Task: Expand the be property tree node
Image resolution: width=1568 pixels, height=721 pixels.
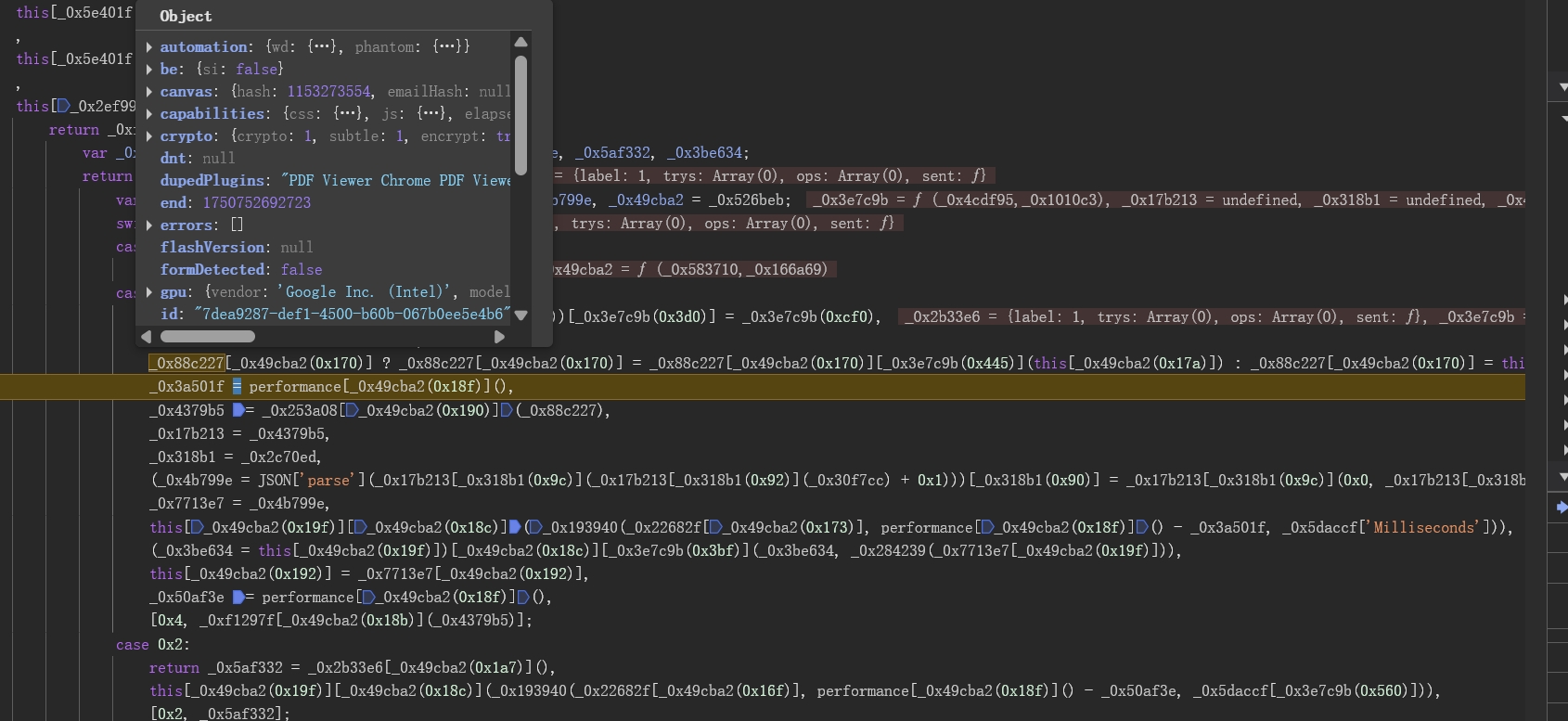Action: pyautogui.click(x=149, y=69)
